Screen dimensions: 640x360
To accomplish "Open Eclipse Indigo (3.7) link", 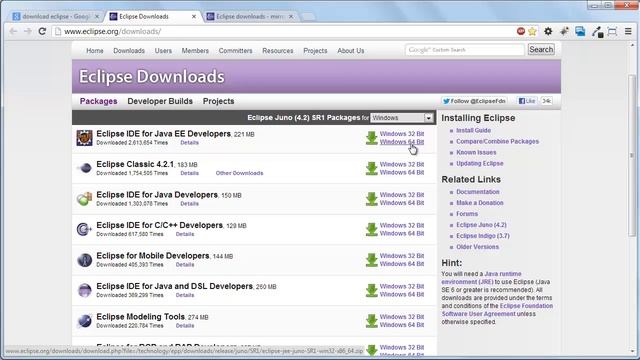I will pyautogui.click(x=482, y=236).
